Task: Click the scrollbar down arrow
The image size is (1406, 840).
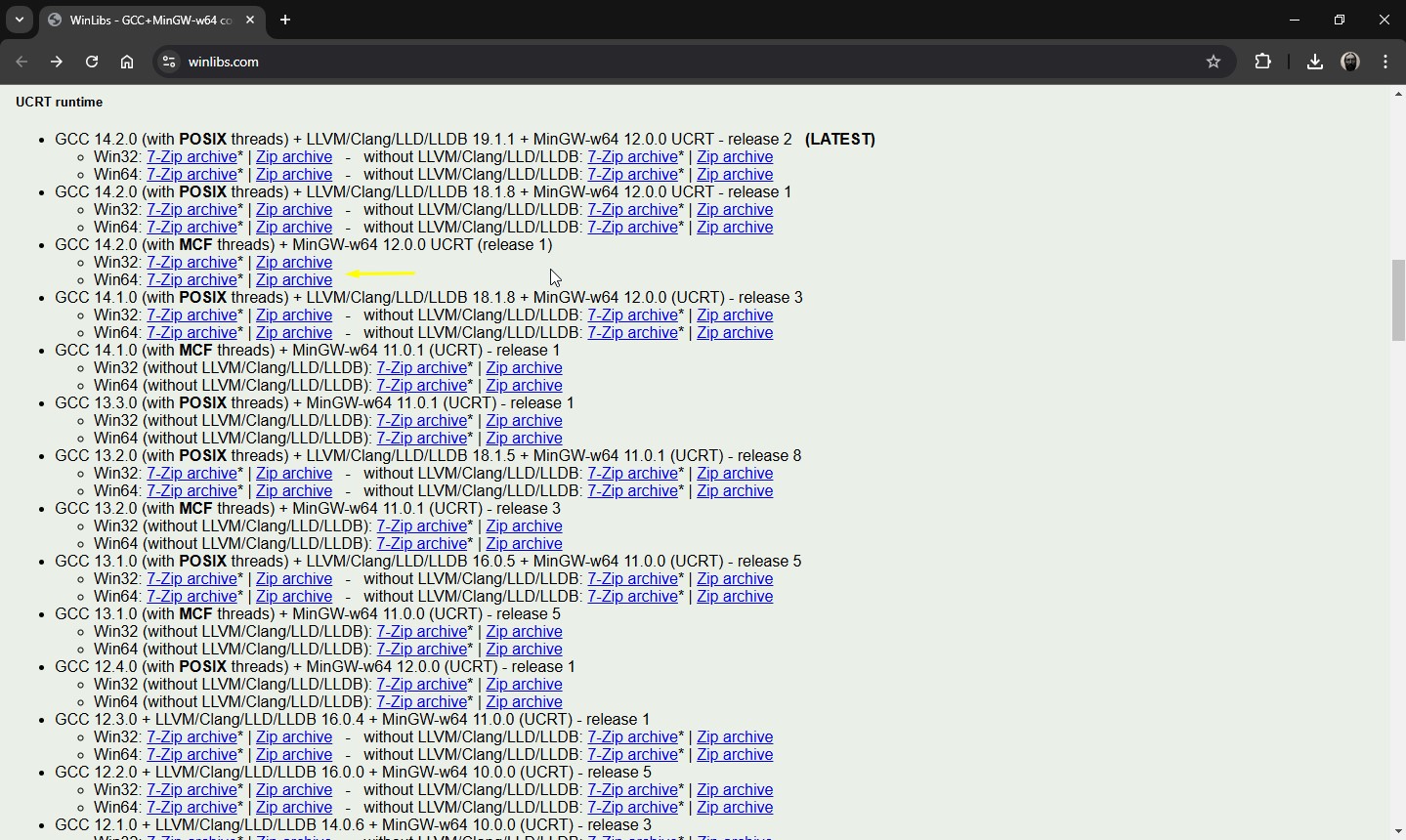Action: (x=1398, y=831)
